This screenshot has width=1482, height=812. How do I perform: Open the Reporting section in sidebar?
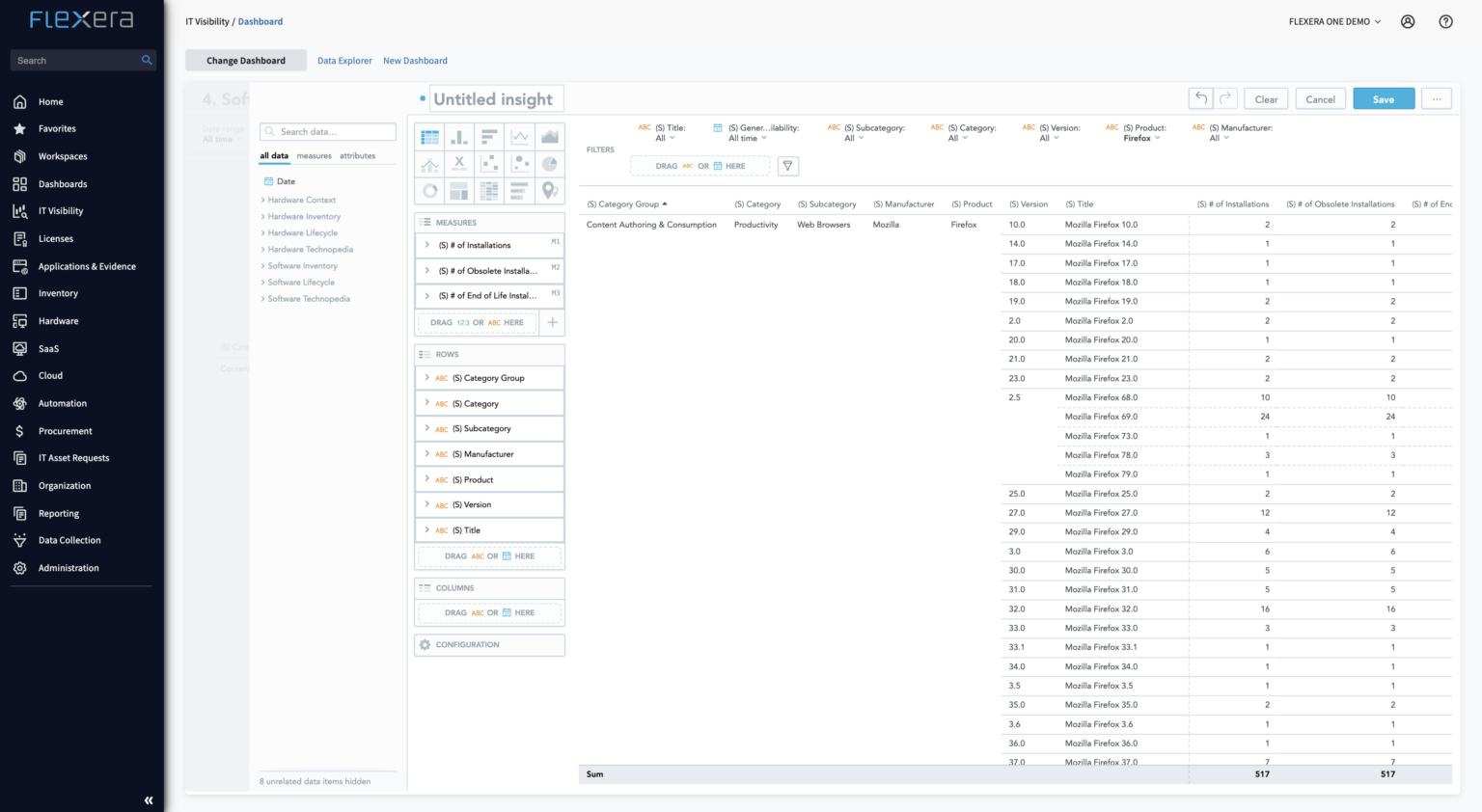tap(57, 513)
